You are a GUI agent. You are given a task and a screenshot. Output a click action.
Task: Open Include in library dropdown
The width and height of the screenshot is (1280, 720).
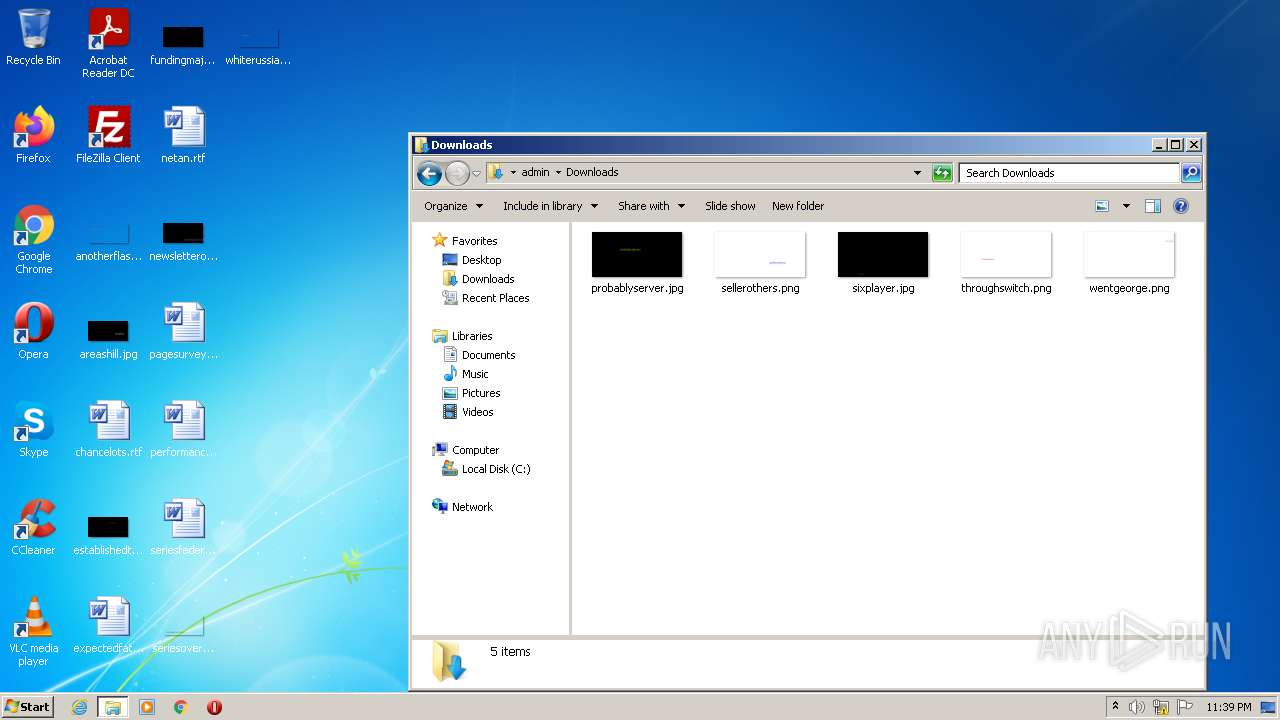[x=550, y=206]
